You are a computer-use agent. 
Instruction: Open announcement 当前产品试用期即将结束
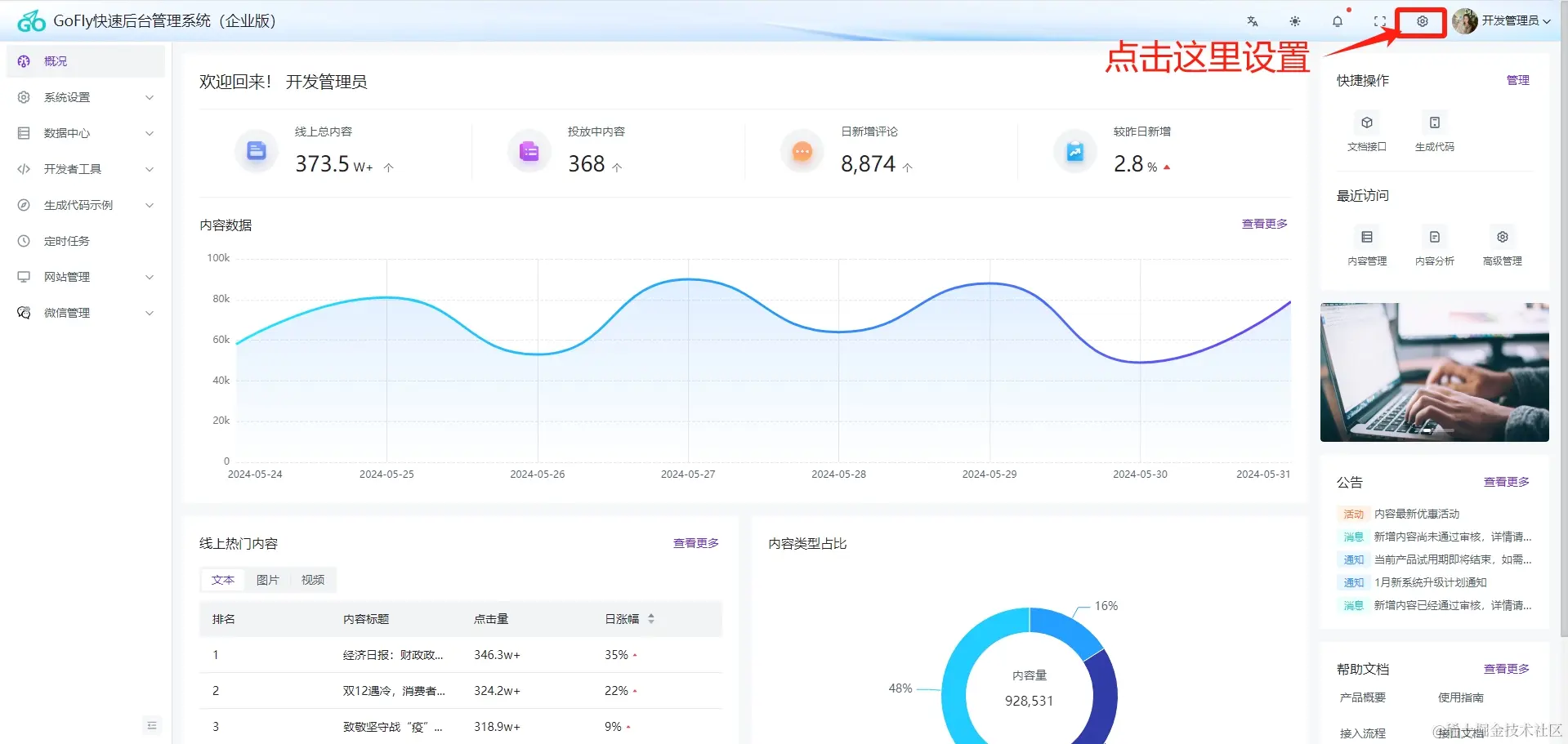pos(1453,559)
